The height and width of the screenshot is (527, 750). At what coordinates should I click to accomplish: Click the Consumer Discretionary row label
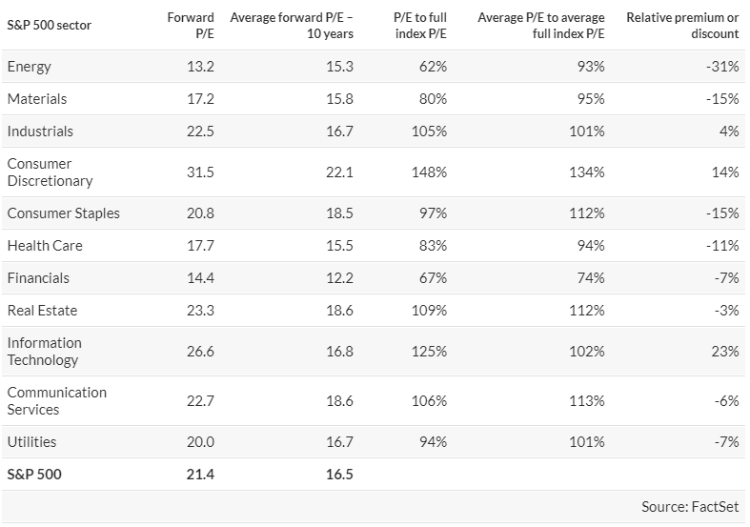tap(49, 172)
